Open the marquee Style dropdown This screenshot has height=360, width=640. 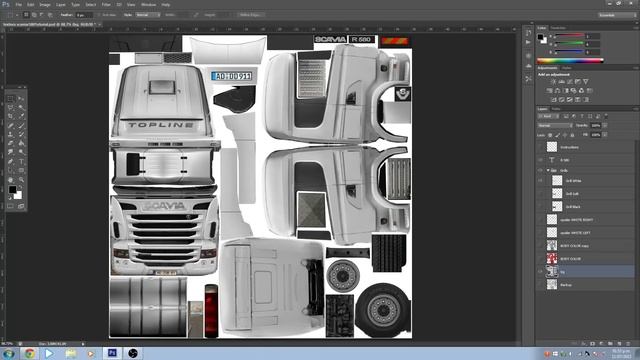[148, 15]
